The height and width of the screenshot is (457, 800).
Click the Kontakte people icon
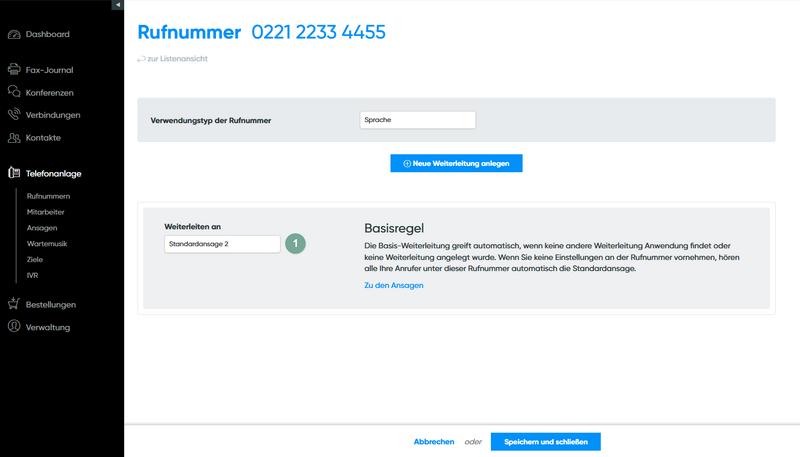click(x=14, y=138)
